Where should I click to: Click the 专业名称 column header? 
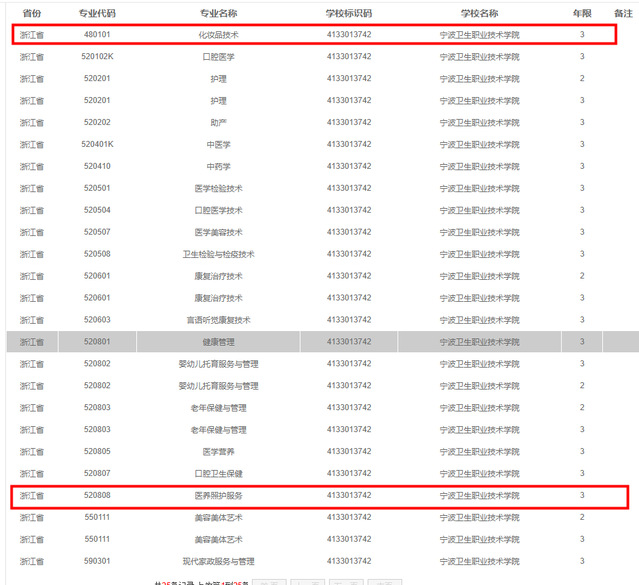218,13
